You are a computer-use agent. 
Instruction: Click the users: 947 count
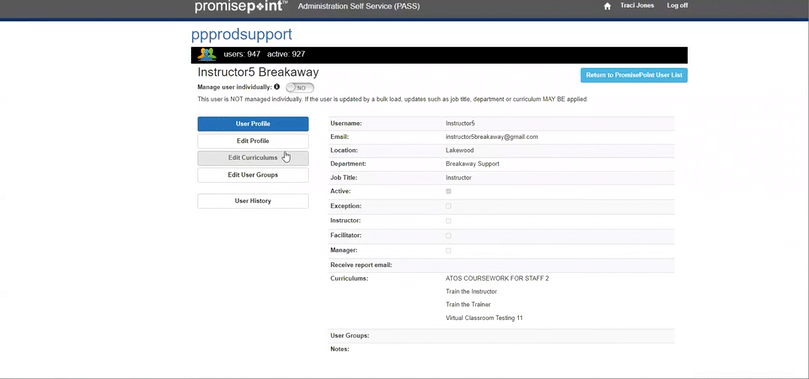(x=242, y=54)
